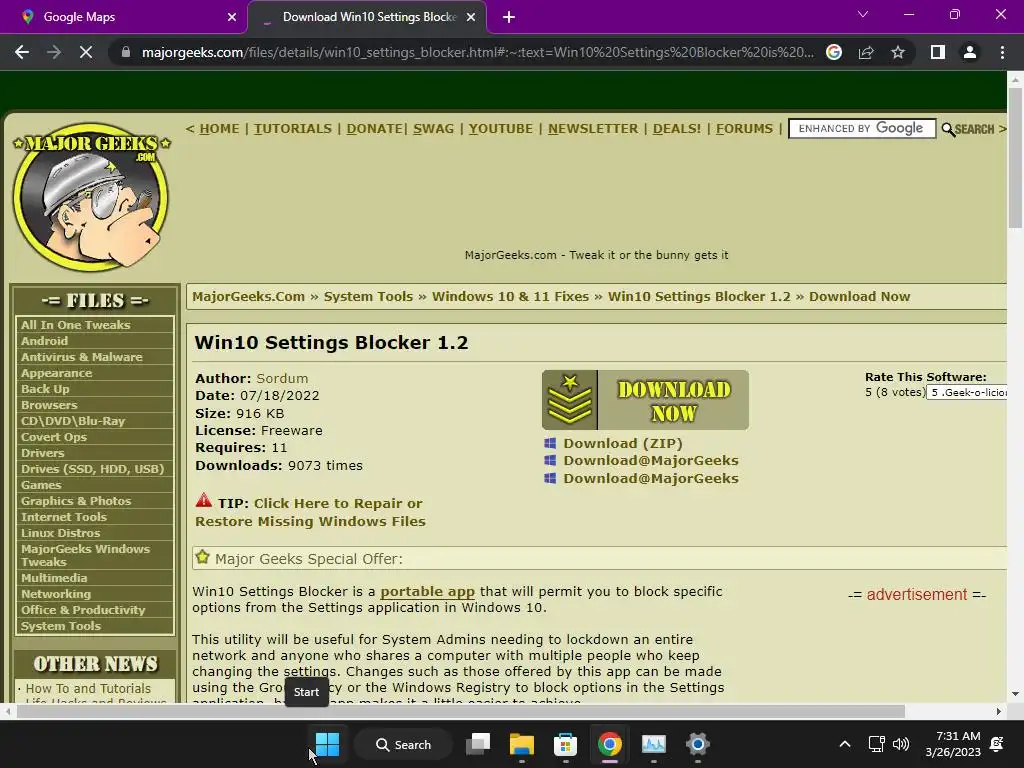
Task: Click Windows 10 & 11 Fixes breadcrumb
Action: [511, 296]
